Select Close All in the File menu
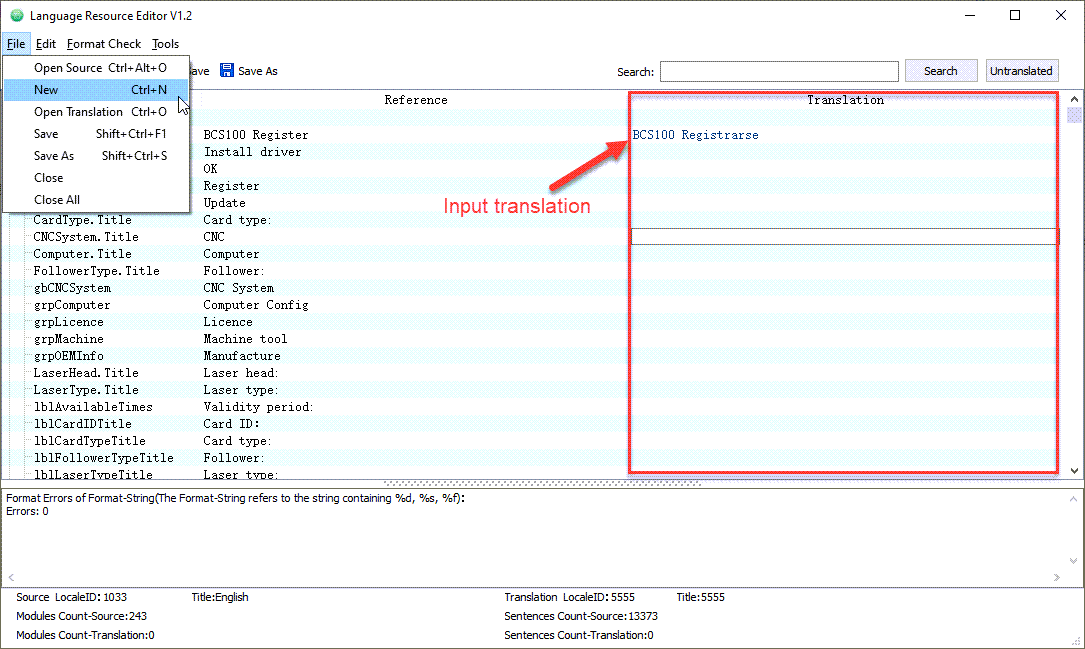This screenshot has height=649, width=1085. click(x=96, y=200)
